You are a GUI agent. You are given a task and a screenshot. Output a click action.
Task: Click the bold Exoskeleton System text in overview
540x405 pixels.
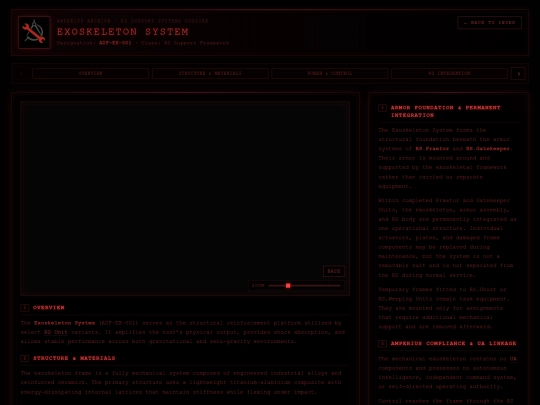tap(64, 323)
